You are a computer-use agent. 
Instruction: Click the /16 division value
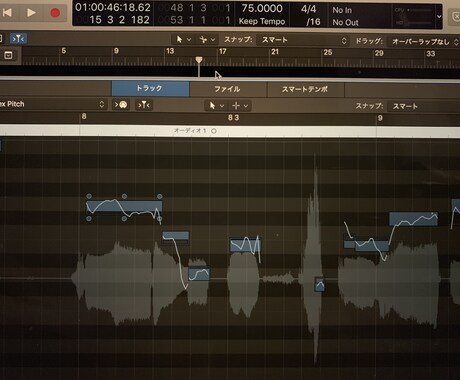click(313, 22)
